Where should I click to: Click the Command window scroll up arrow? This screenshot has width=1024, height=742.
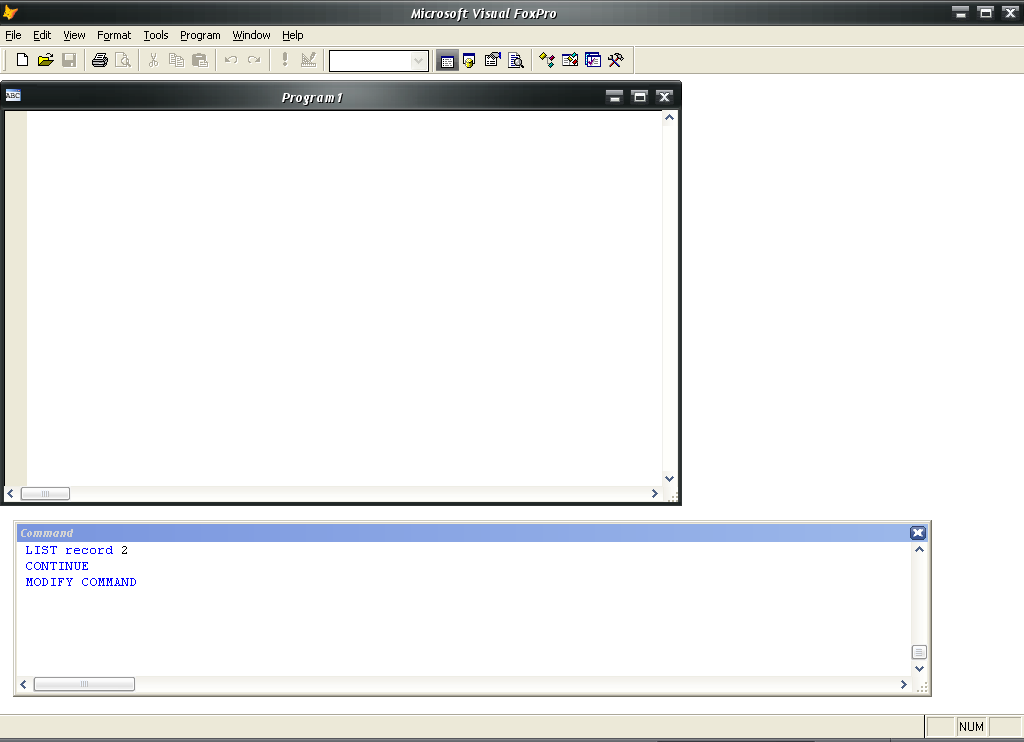coord(920,549)
